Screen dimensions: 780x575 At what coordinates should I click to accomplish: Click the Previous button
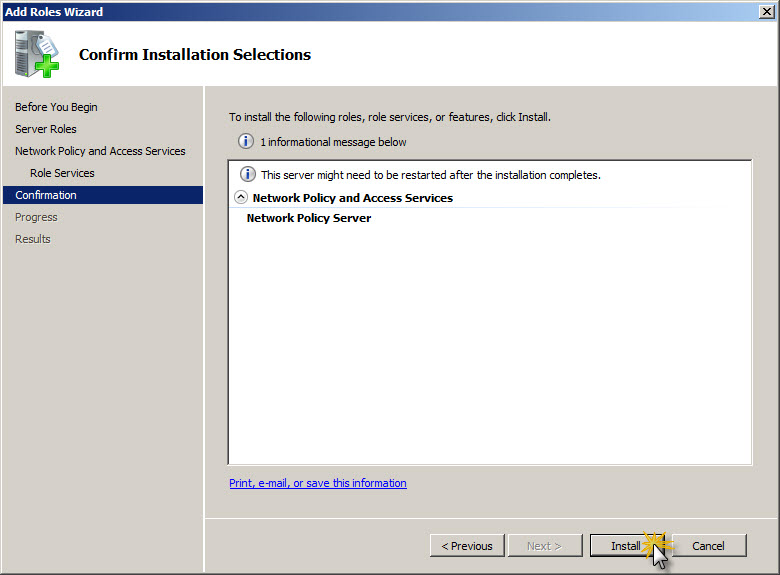point(467,546)
